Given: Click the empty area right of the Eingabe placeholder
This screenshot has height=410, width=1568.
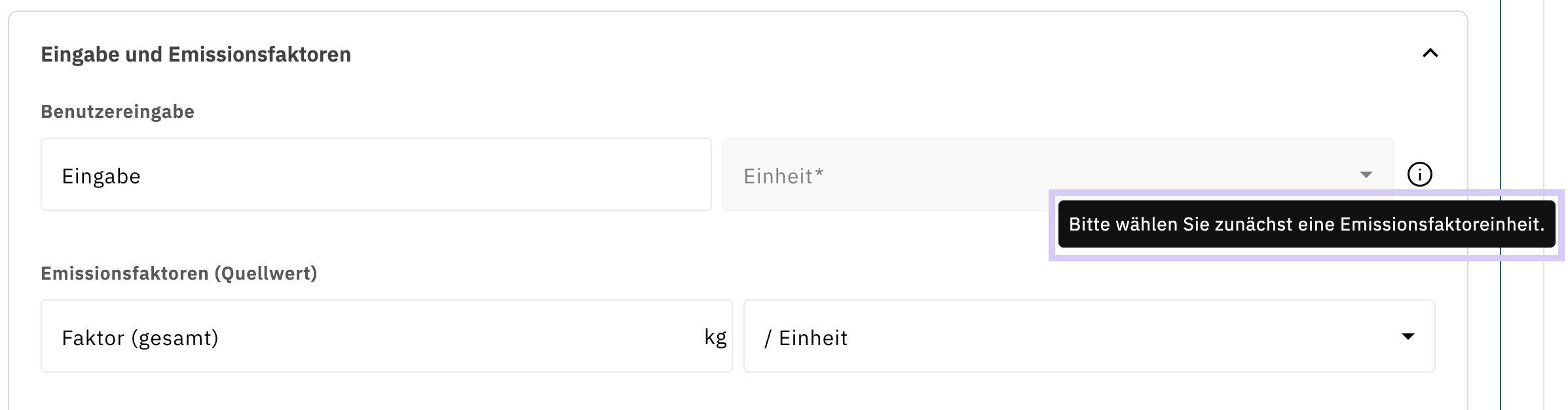Looking at the screenshot, I should tap(426, 175).
